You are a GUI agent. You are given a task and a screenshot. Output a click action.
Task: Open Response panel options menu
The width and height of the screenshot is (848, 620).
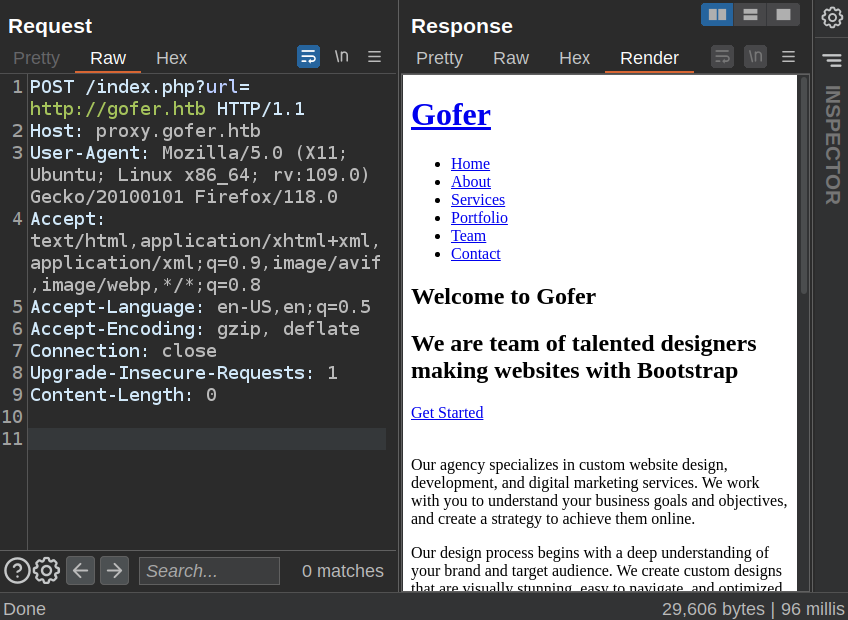(x=788, y=57)
